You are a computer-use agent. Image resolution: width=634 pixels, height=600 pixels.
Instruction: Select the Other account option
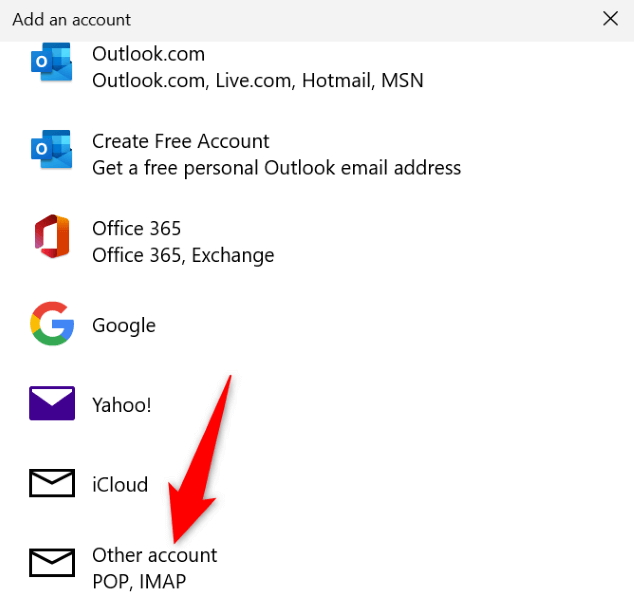[154, 555]
